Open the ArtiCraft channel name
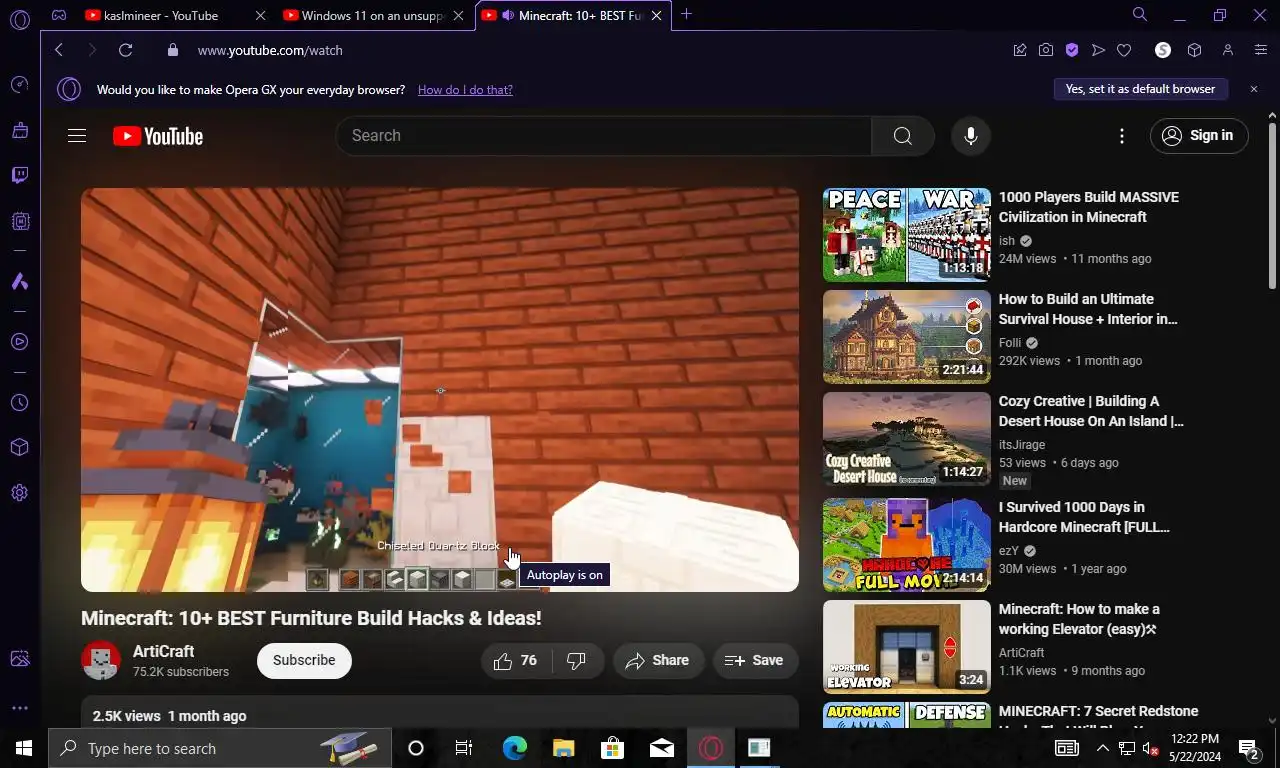1280x768 pixels. pyautogui.click(x=164, y=651)
